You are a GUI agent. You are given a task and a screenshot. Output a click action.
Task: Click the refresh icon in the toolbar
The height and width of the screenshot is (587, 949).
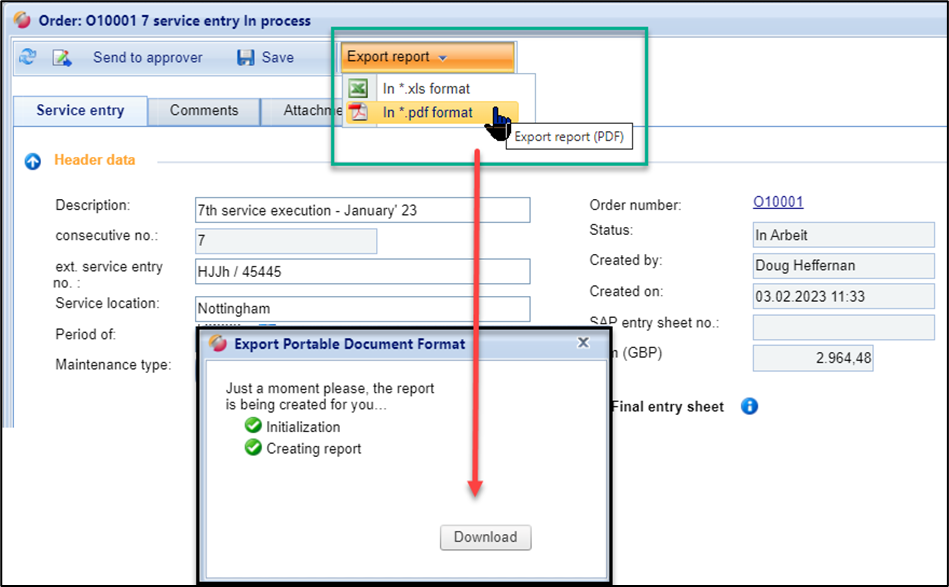tap(28, 58)
